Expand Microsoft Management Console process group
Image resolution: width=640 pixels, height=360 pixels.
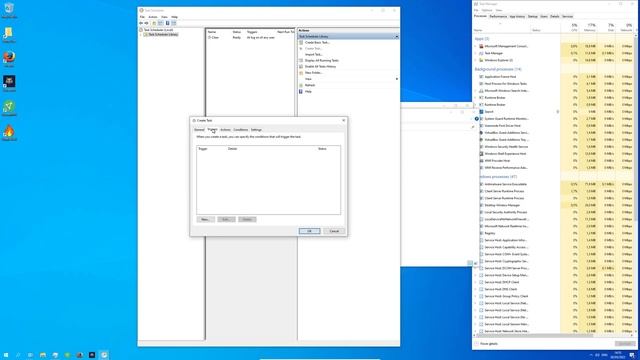(476, 46)
